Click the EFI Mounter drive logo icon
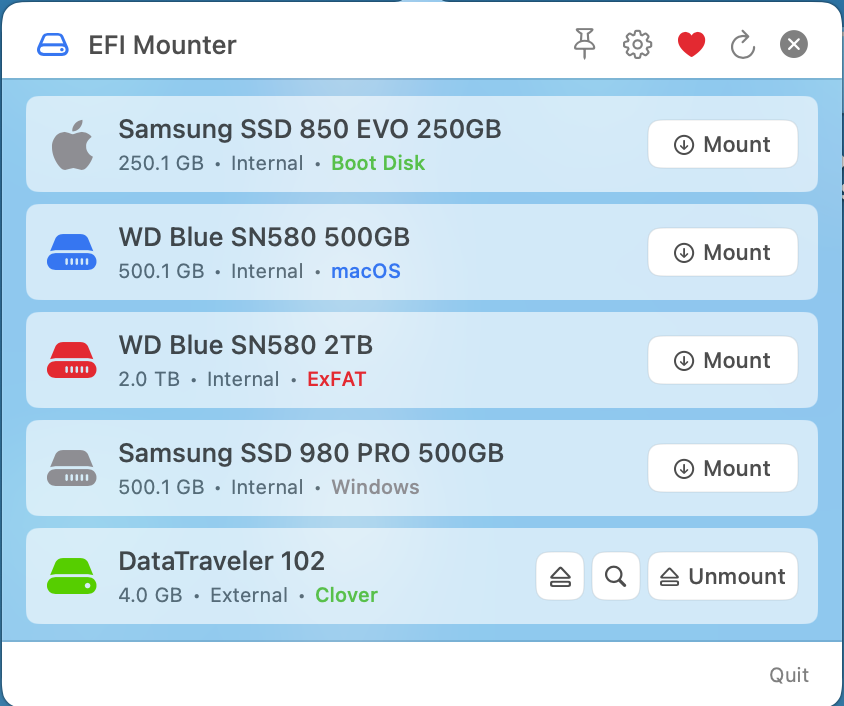The width and height of the screenshot is (844, 706). (52, 45)
